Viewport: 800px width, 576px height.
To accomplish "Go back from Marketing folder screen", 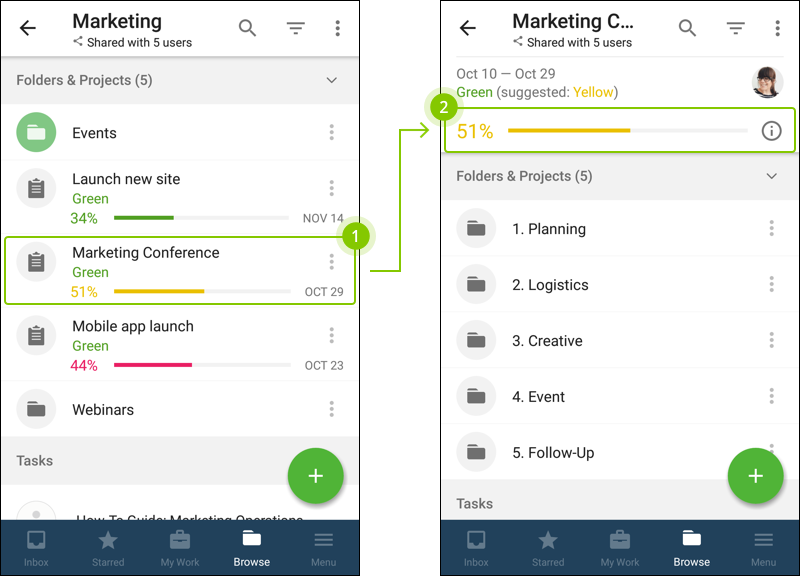I will click(x=28, y=28).
